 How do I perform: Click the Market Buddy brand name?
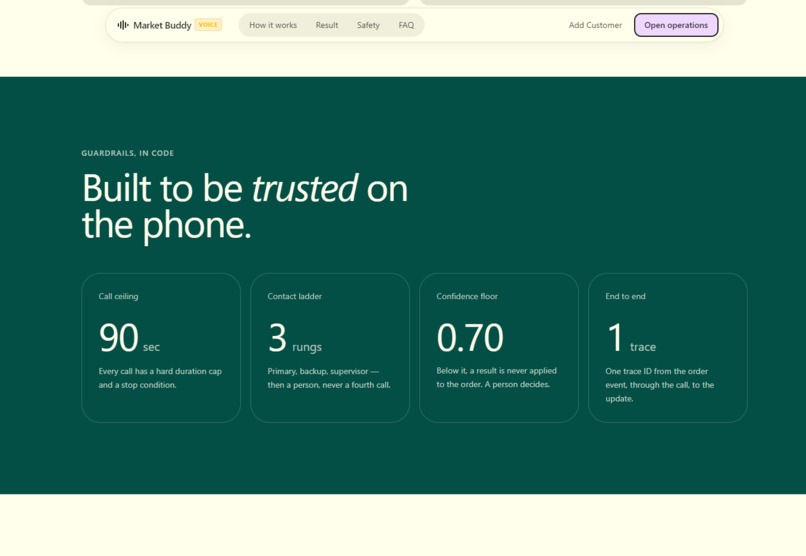pyautogui.click(x=162, y=25)
